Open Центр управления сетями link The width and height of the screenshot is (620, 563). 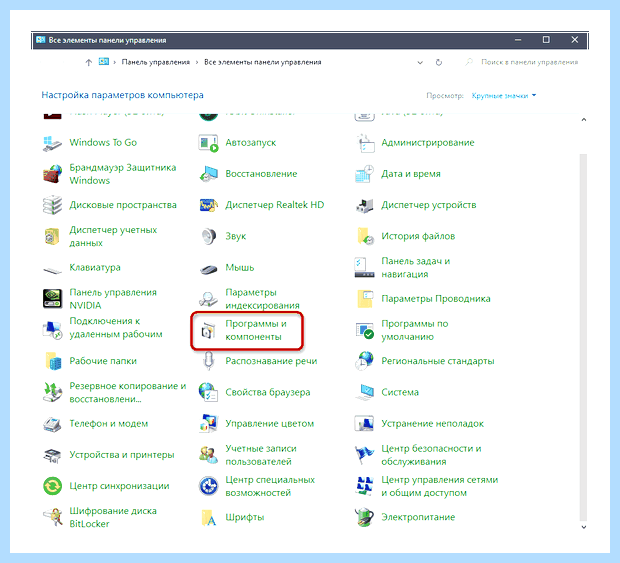pyautogui.click(x=440, y=486)
